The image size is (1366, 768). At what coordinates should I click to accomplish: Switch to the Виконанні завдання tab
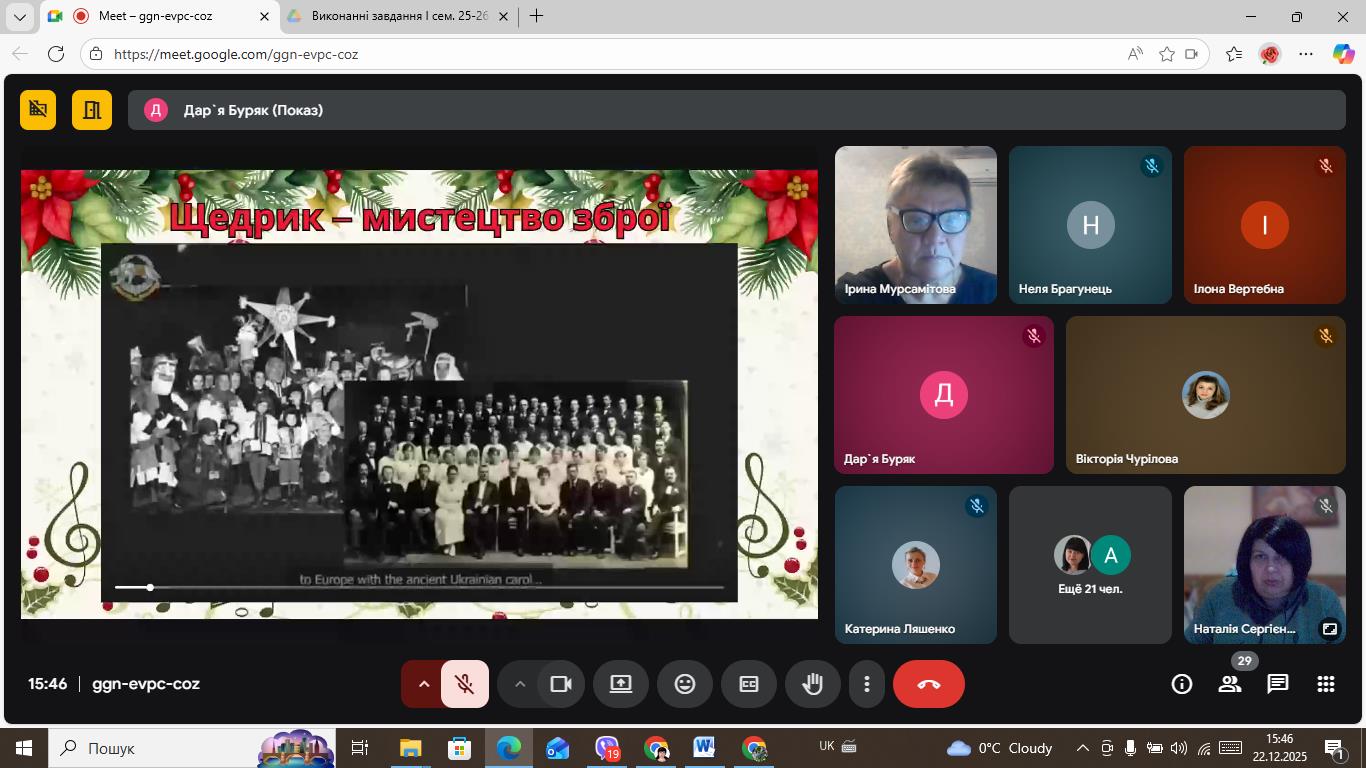click(398, 16)
